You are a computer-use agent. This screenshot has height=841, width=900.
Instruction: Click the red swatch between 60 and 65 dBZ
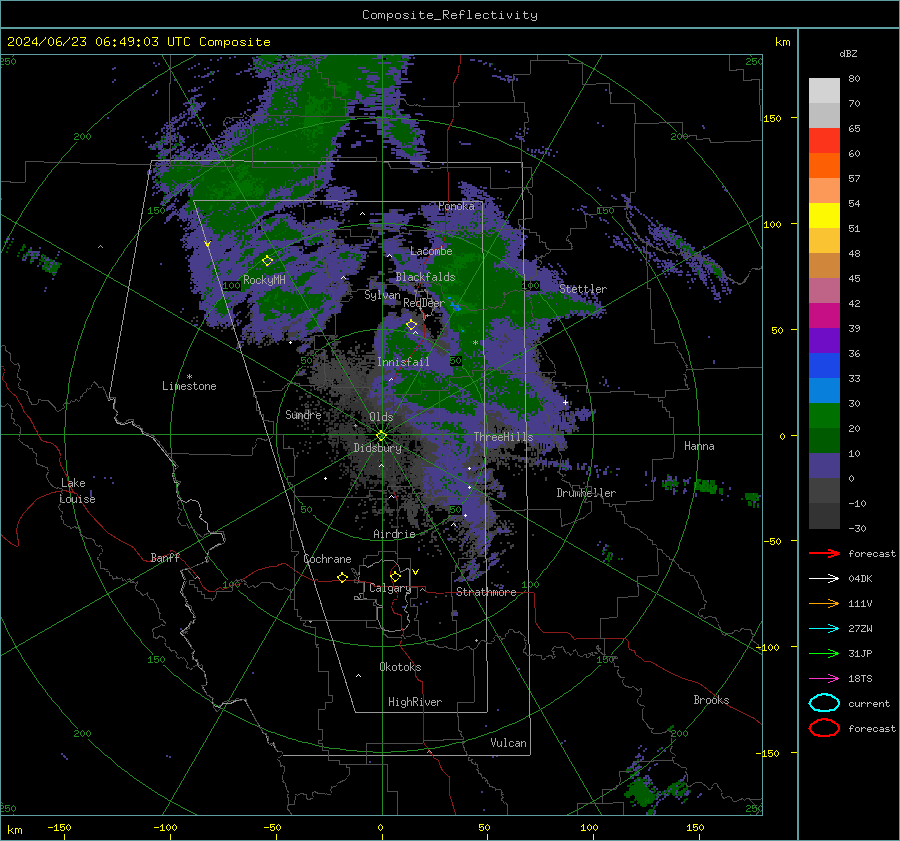pyautogui.click(x=824, y=141)
